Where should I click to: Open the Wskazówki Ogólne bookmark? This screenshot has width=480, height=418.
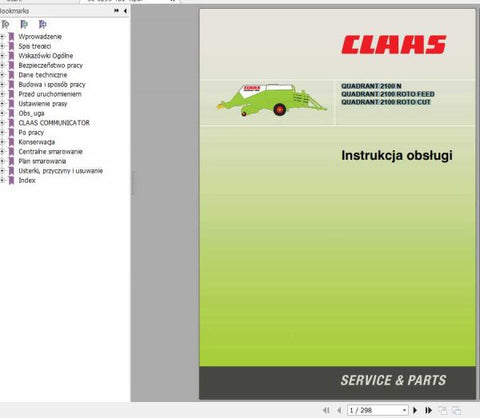[46, 56]
